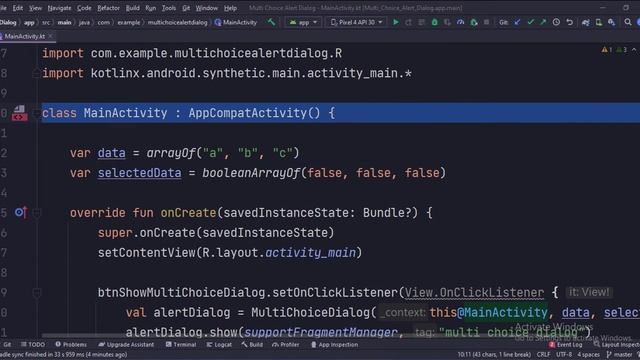Click the related XML file gutter icon at class line

19,113
